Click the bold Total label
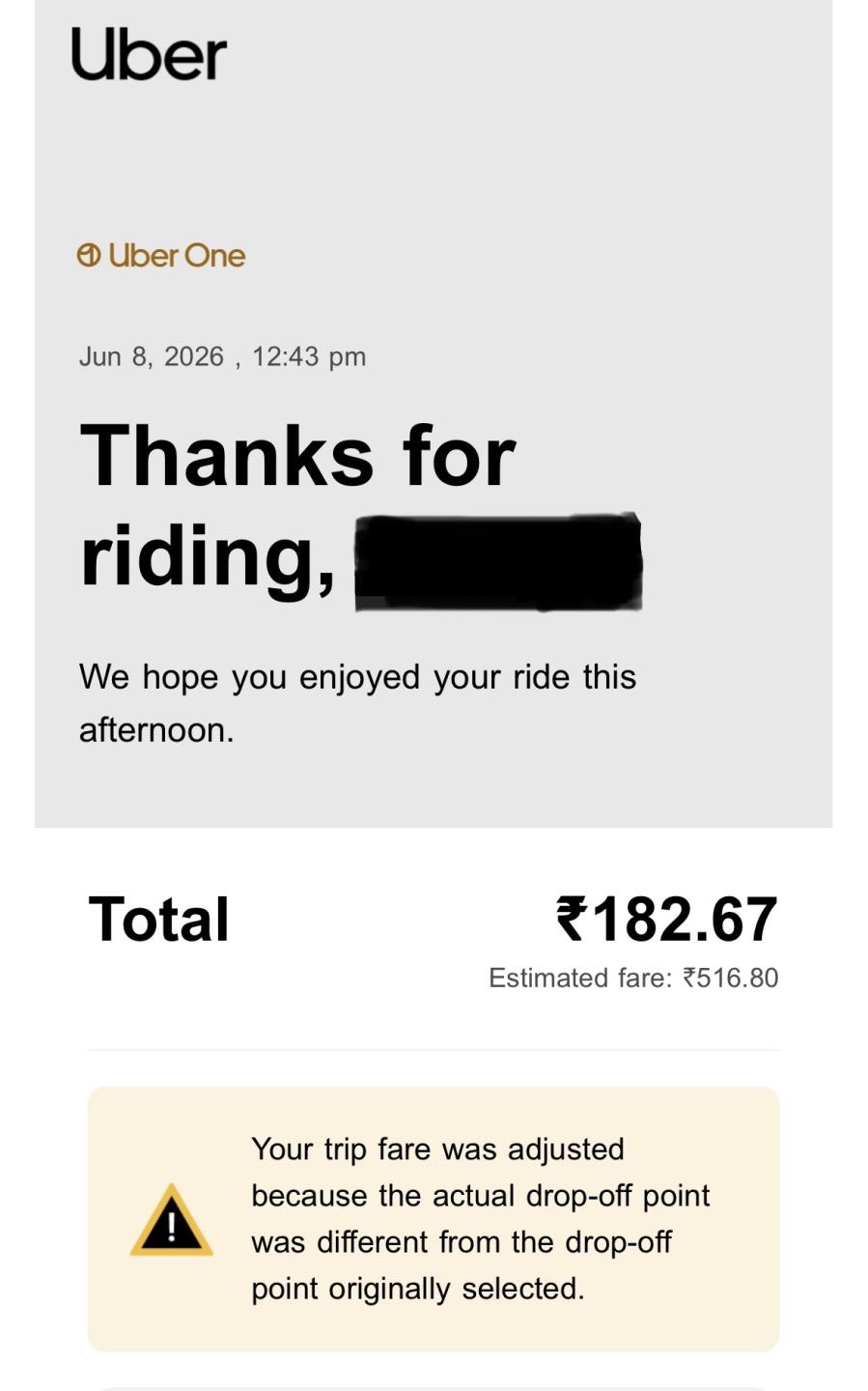The width and height of the screenshot is (868, 1391). click(x=159, y=919)
